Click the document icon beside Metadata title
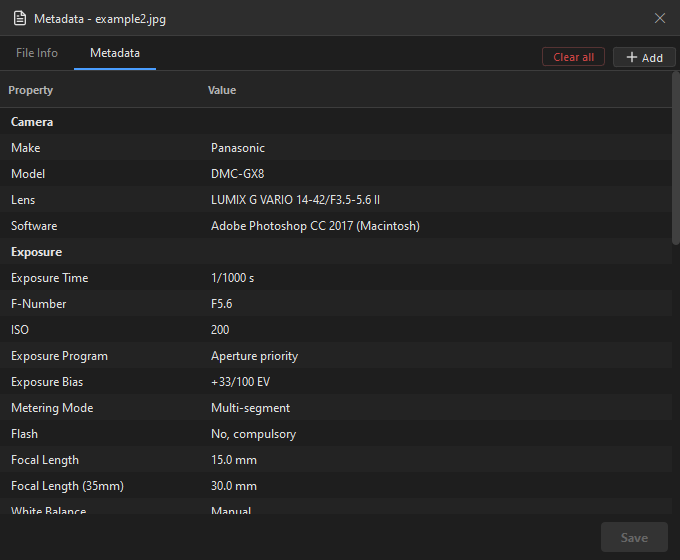 click(x=20, y=19)
